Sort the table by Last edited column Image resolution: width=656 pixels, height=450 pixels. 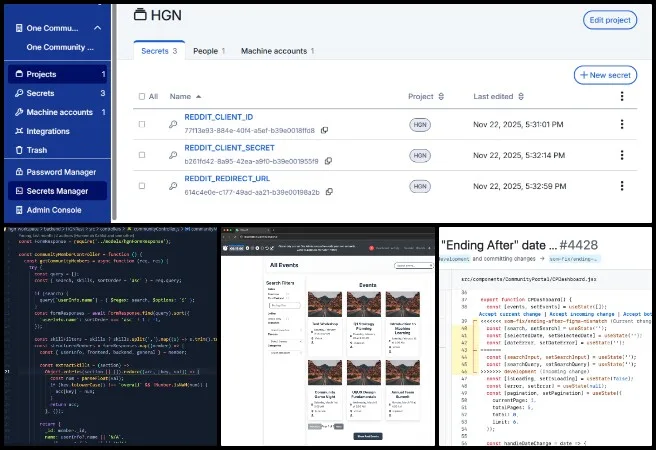[x=498, y=97]
